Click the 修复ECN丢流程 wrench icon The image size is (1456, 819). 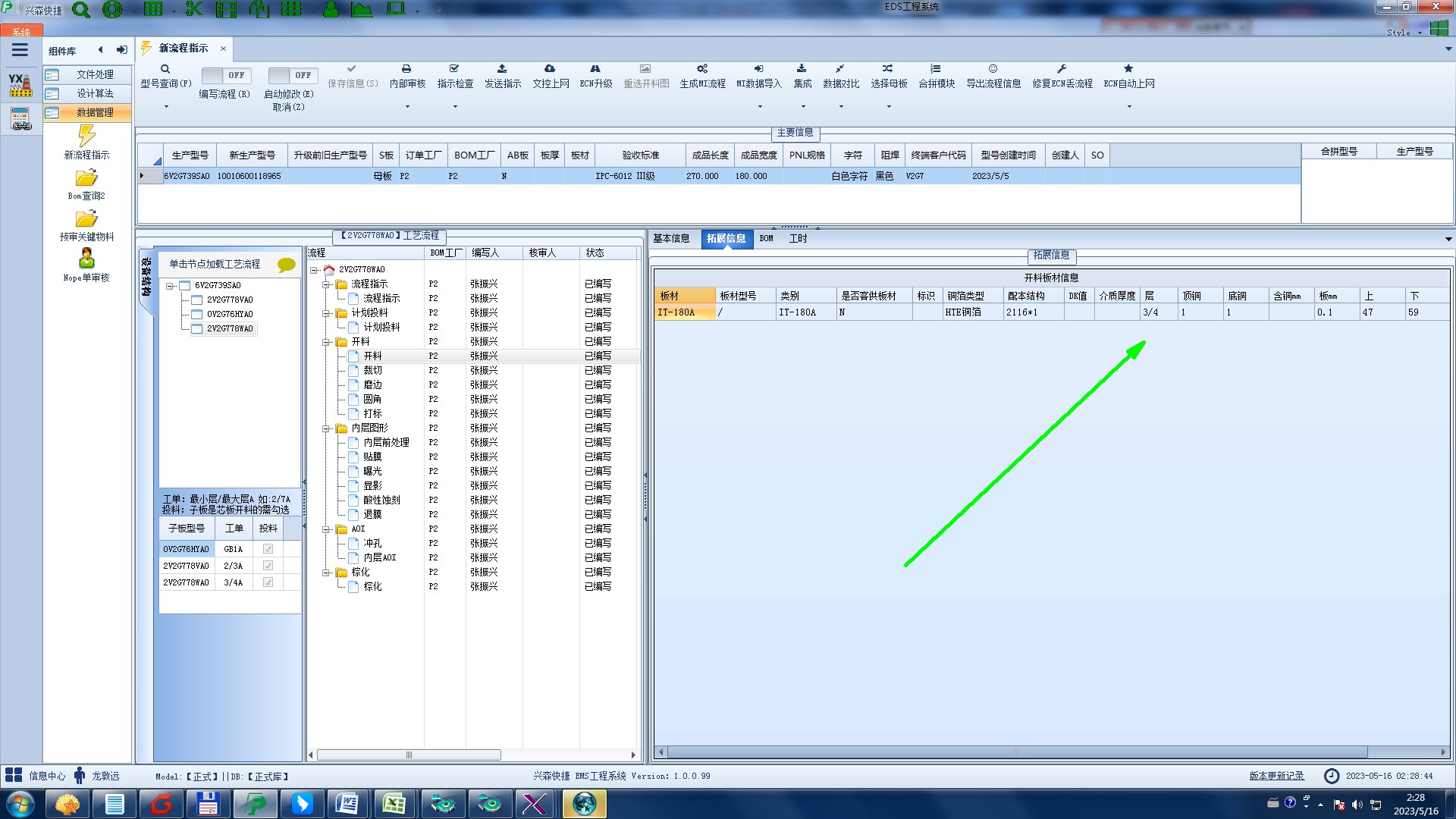pos(1062,69)
